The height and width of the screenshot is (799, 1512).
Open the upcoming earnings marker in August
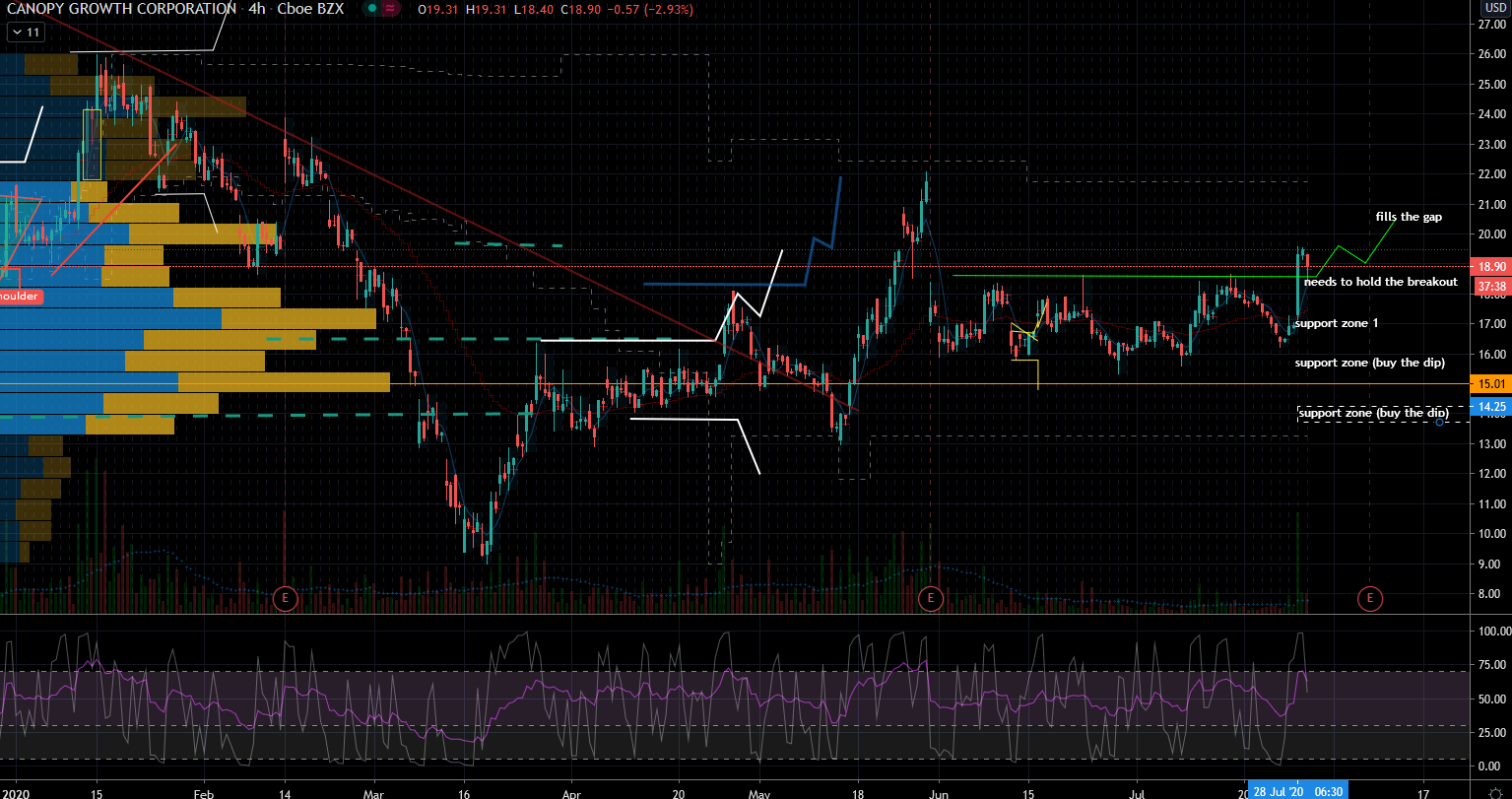pyautogui.click(x=1369, y=597)
